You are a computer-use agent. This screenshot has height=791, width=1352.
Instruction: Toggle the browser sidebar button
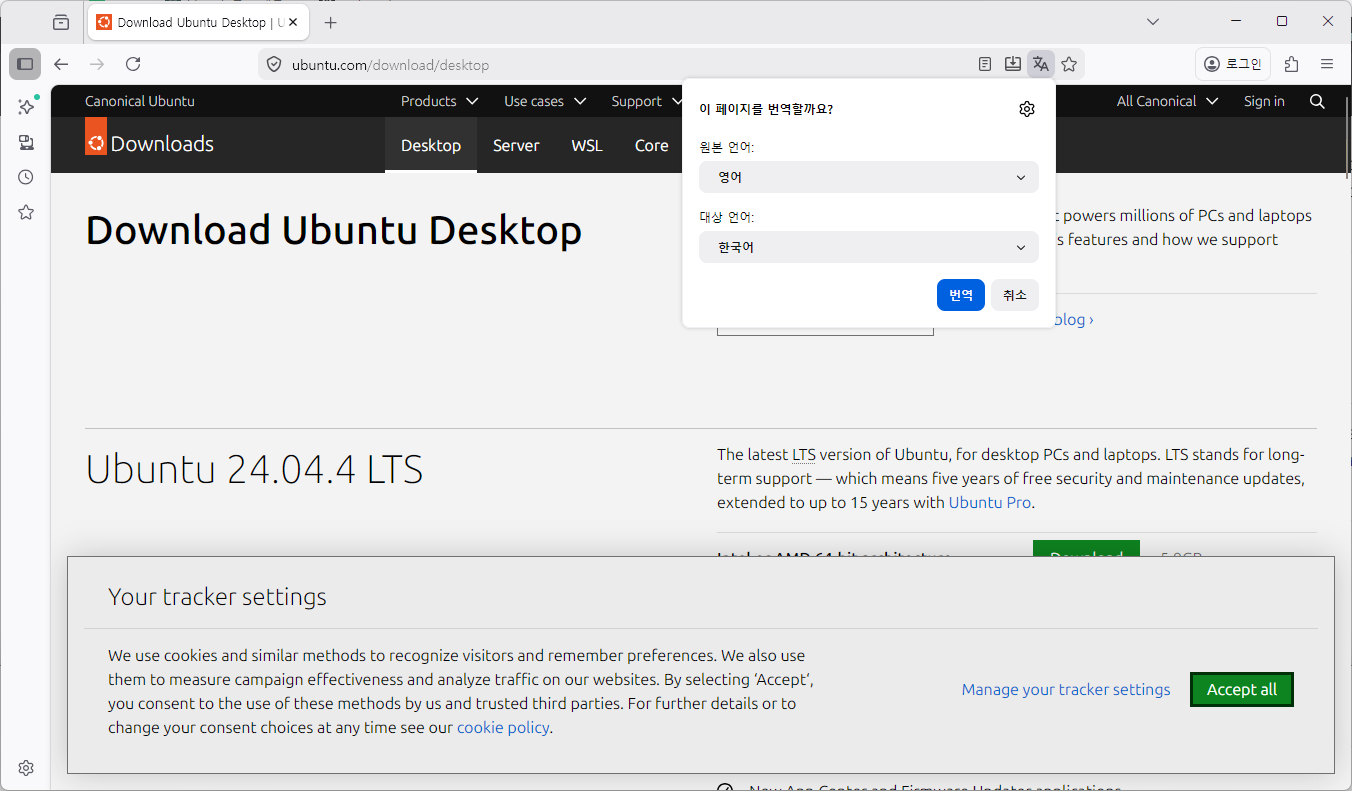pos(25,64)
